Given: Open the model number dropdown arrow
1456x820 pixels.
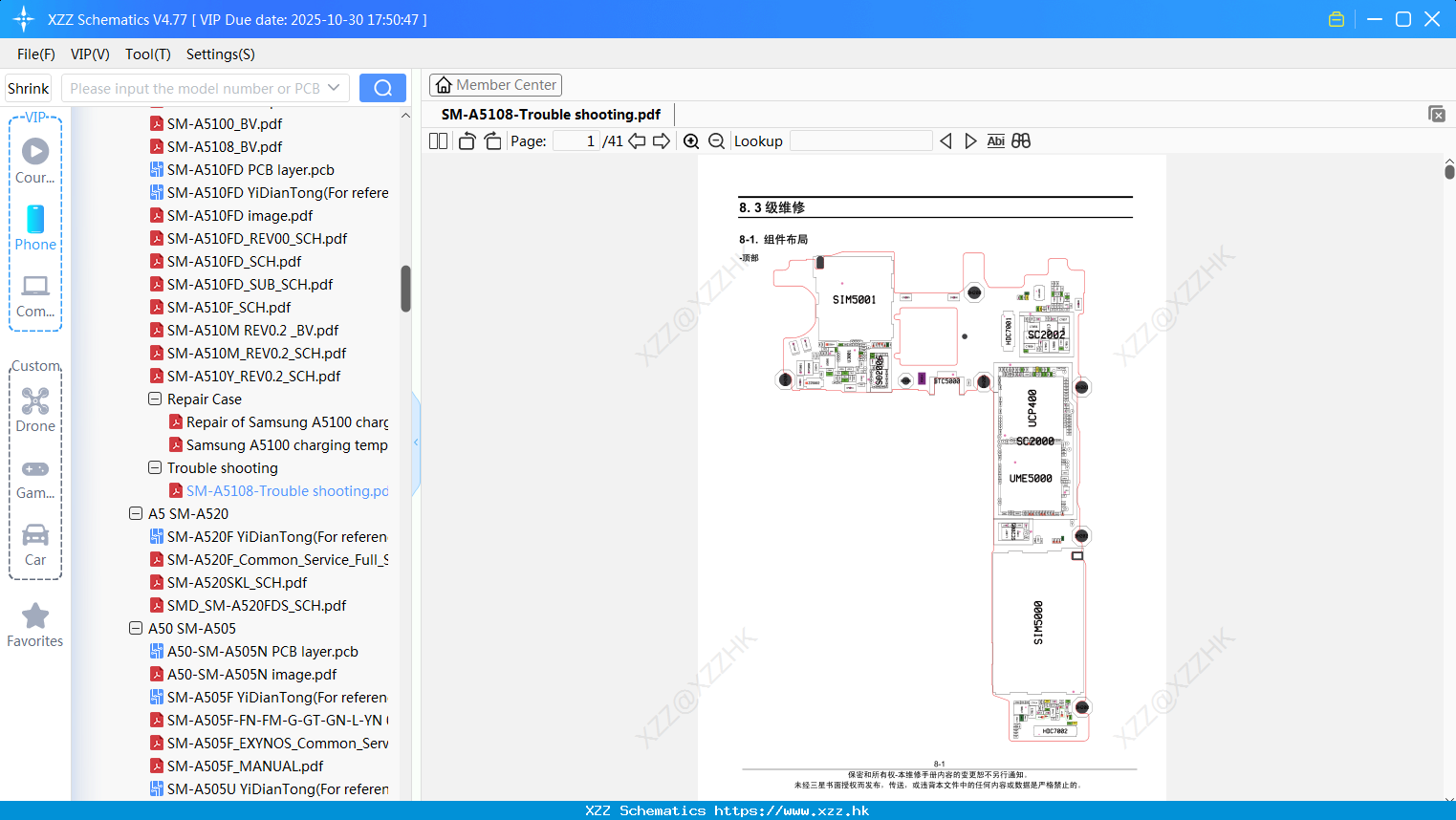Looking at the screenshot, I should tap(334, 88).
